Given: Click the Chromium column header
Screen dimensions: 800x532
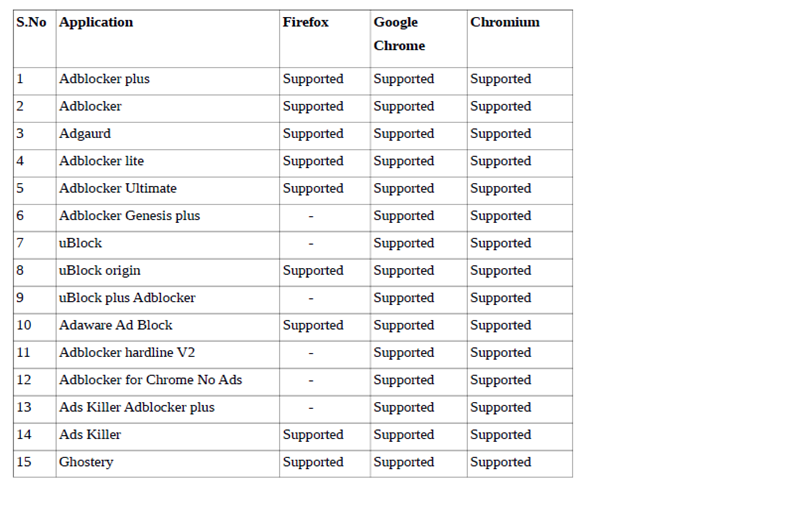Looking at the screenshot, I should pos(505,22).
